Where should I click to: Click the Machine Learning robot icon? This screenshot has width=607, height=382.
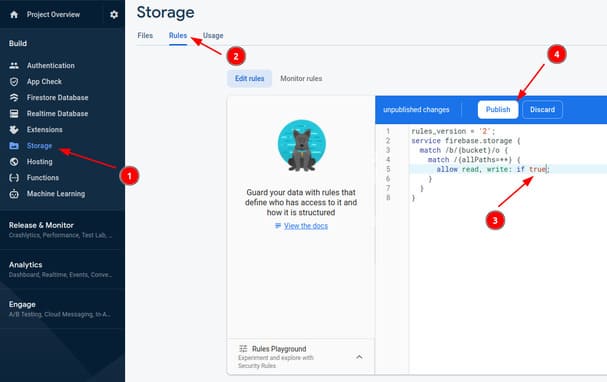tap(14, 194)
